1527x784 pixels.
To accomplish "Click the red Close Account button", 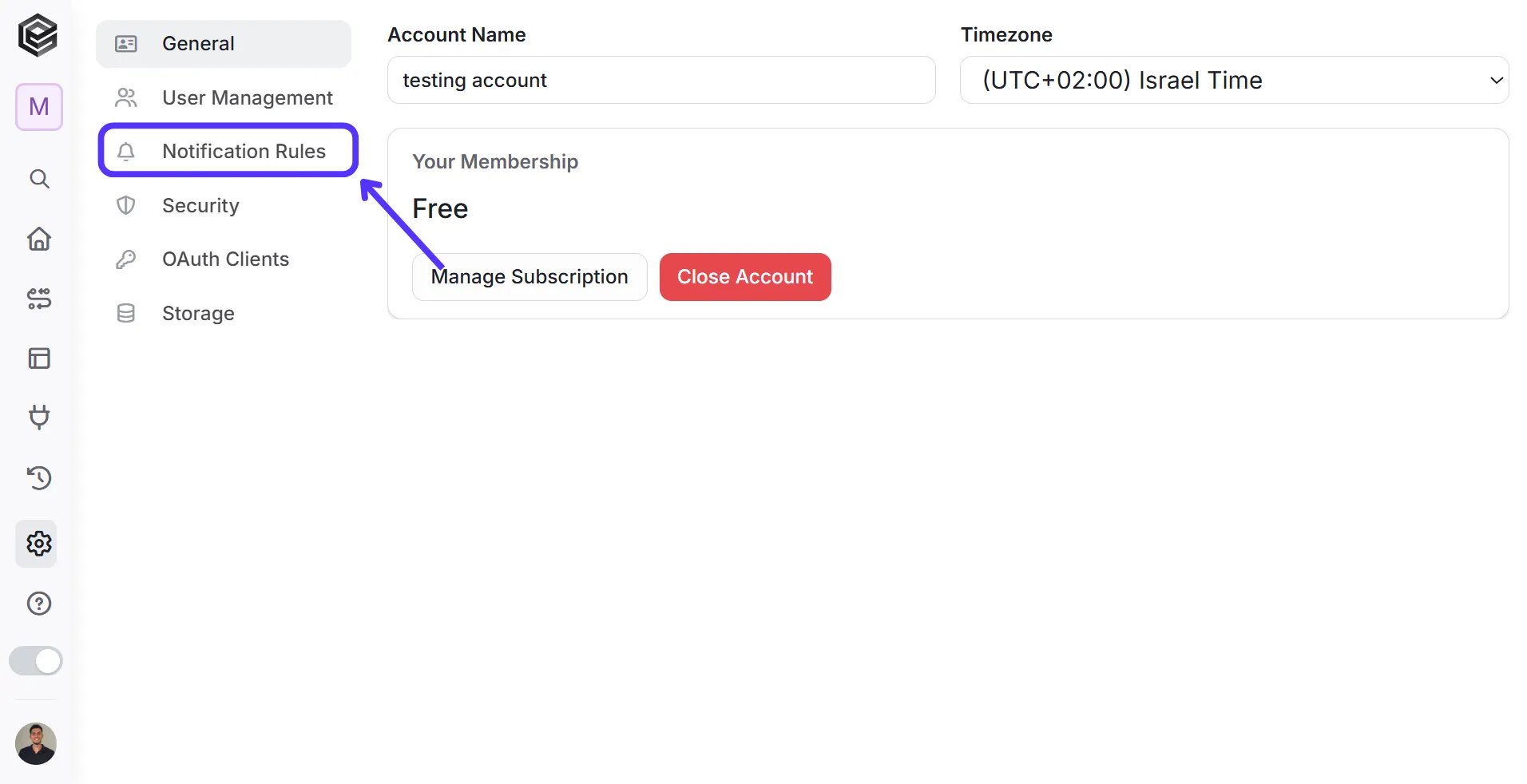I will 745,277.
